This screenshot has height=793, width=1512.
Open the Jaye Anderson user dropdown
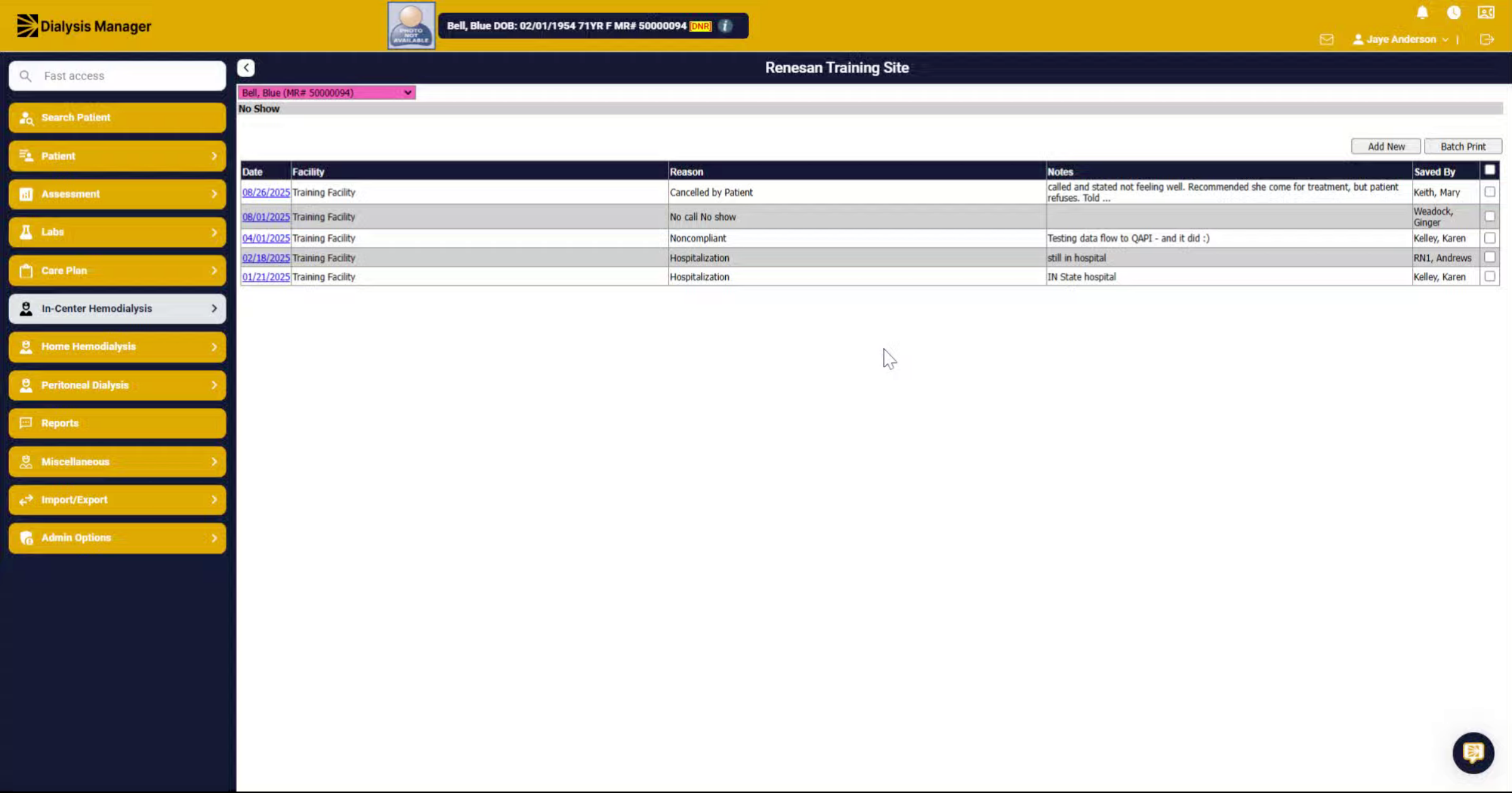pyautogui.click(x=1401, y=40)
